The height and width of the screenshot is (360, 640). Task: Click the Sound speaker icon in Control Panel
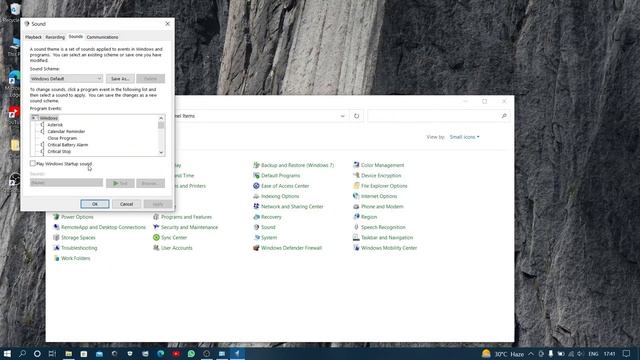[256, 227]
